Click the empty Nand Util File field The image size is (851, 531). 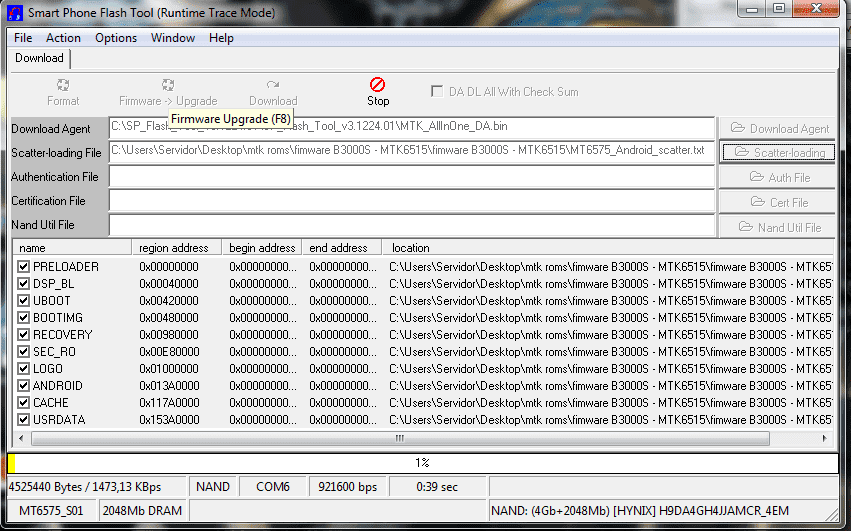(x=412, y=225)
